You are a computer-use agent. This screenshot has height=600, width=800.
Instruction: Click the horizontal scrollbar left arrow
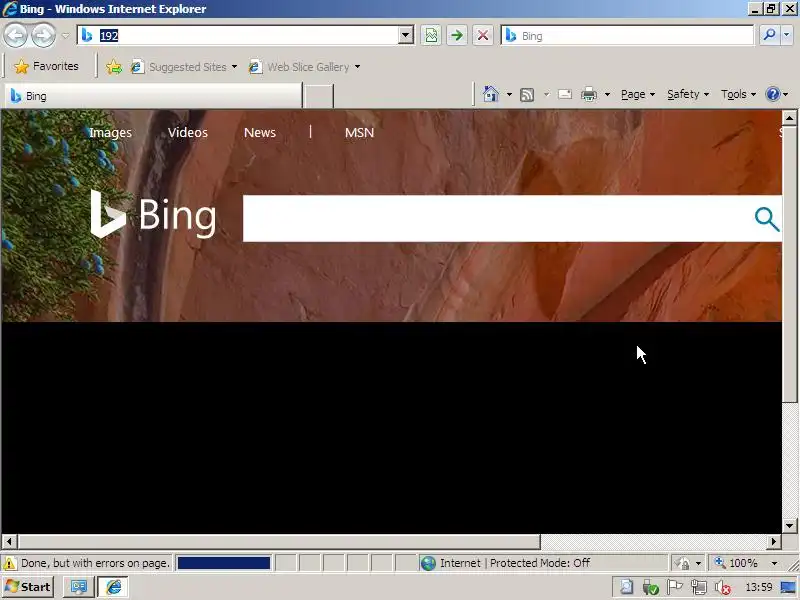[x=9, y=541]
